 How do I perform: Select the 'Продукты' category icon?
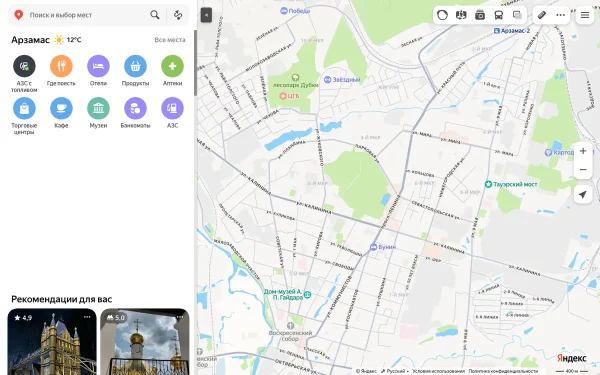[x=135, y=66]
